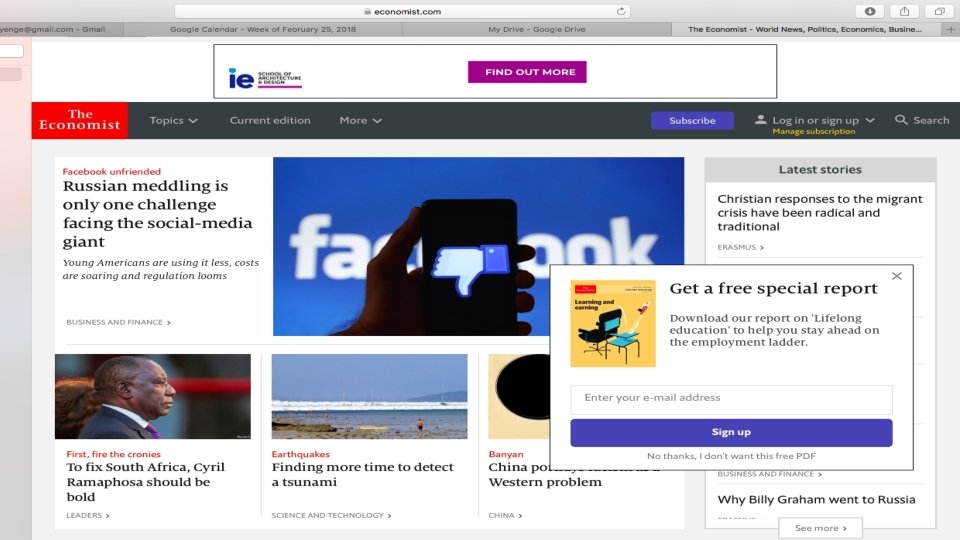Expand the Topics dropdown menu

pos(173,121)
